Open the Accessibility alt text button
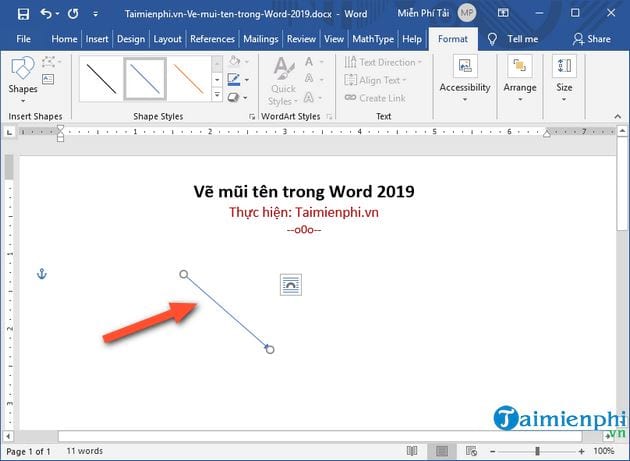Screen dimensions: 630x461 (465, 78)
